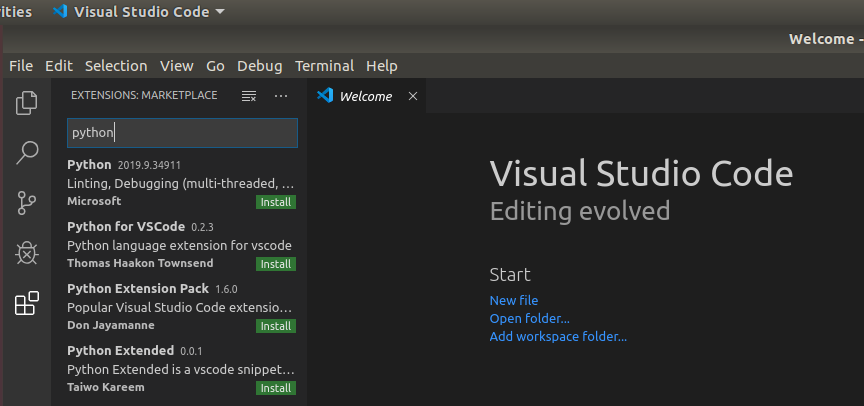Open the Source Control view
Viewport: 864px width, 406px height.
[26, 203]
